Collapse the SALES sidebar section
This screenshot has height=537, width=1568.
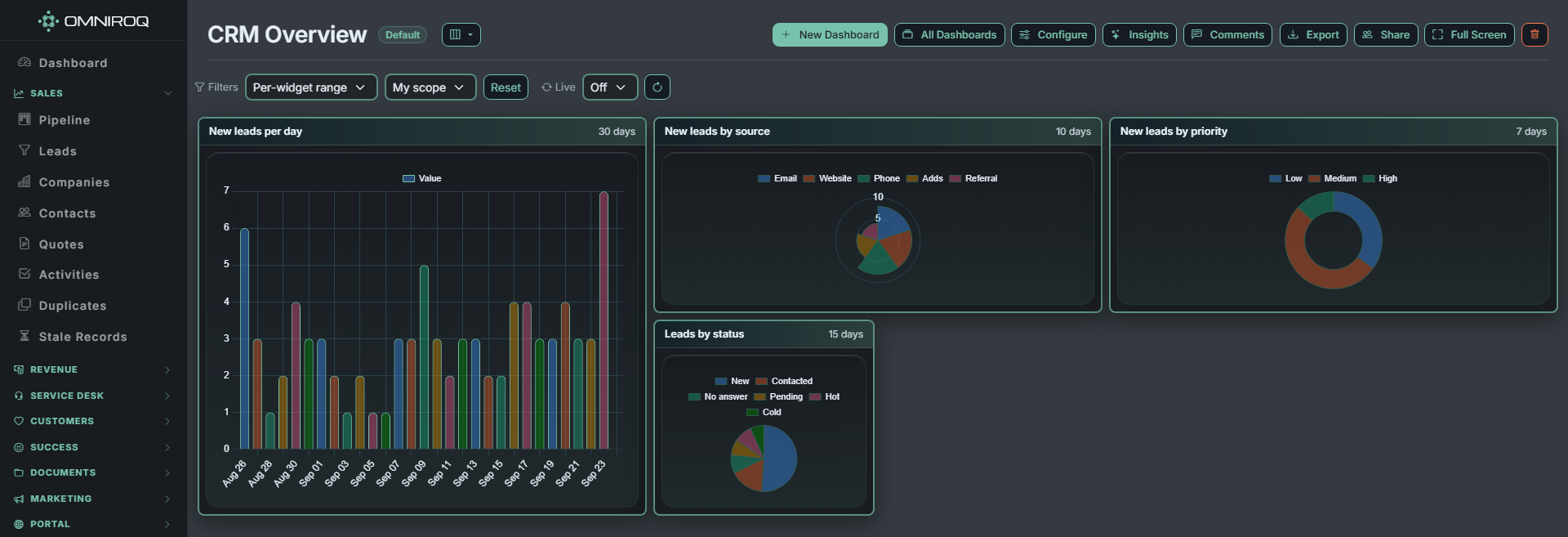click(93, 93)
